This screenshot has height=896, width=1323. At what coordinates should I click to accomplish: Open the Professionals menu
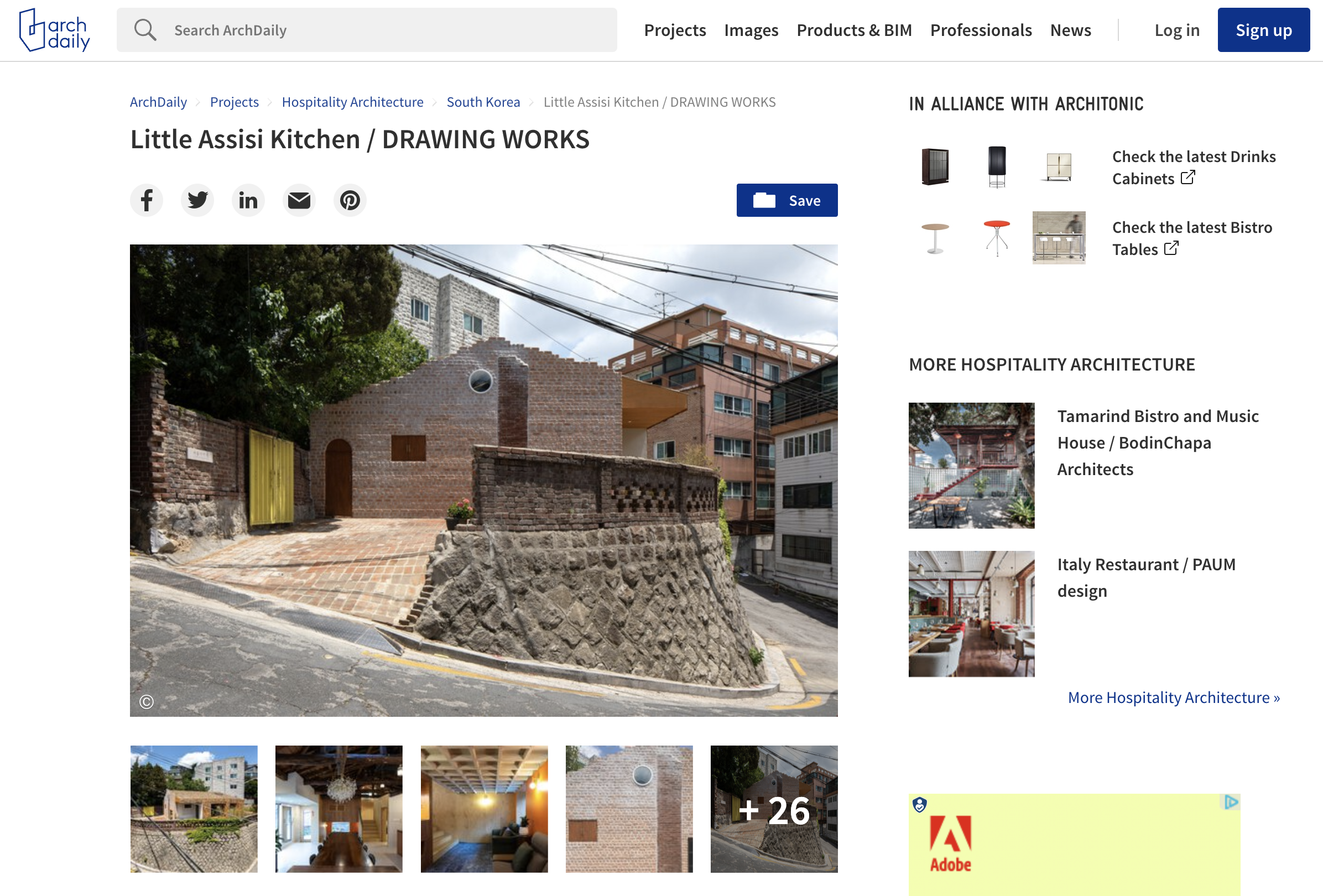tap(980, 30)
